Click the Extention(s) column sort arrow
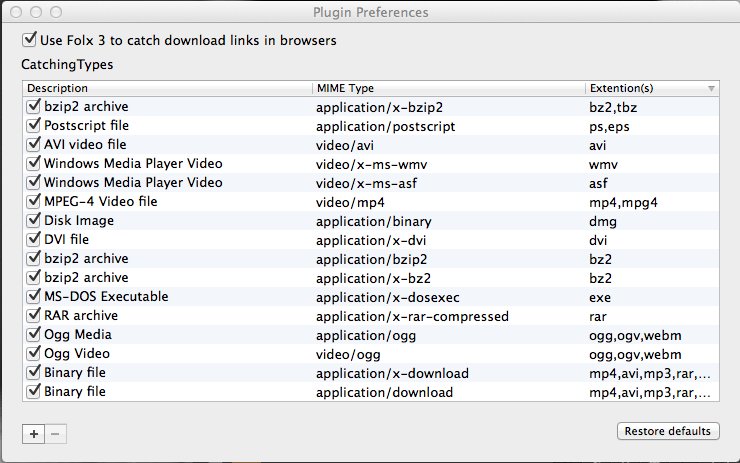740x463 pixels. tap(711, 89)
